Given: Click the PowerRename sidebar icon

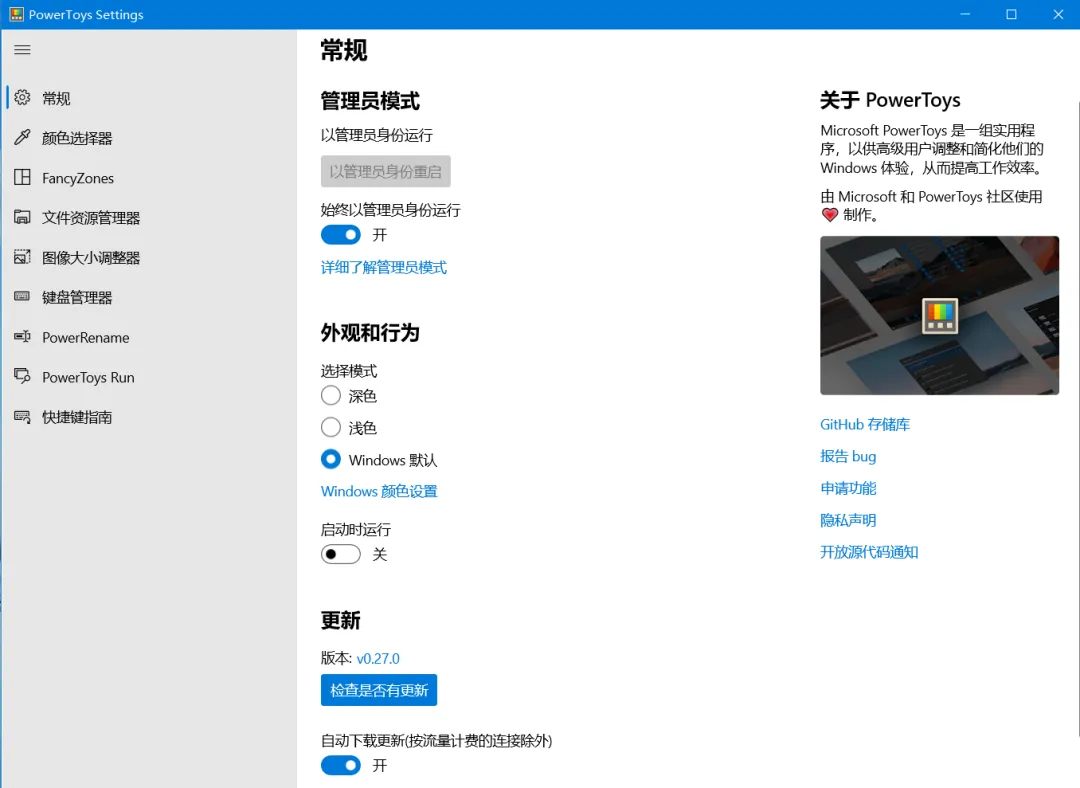Looking at the screenshot, I should [22, 336].
